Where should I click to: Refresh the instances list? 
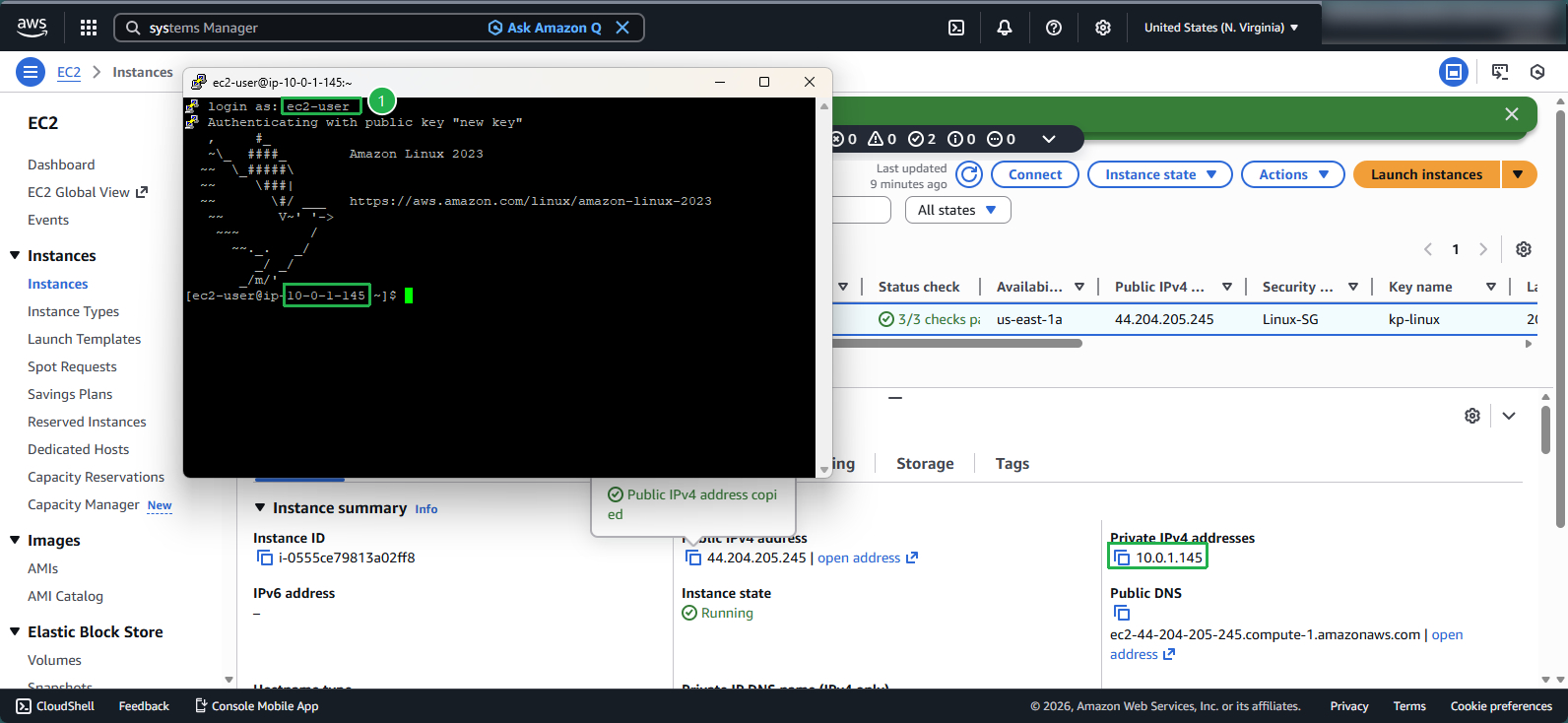970,174
